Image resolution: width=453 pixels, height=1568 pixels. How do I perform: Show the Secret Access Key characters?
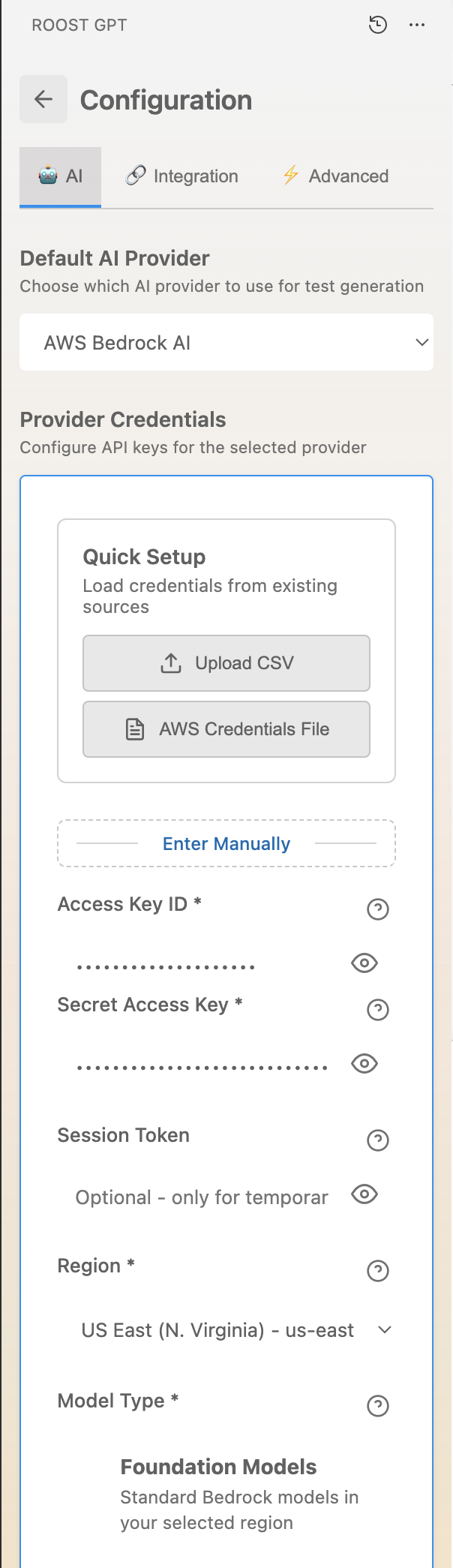pos(364,1063)
